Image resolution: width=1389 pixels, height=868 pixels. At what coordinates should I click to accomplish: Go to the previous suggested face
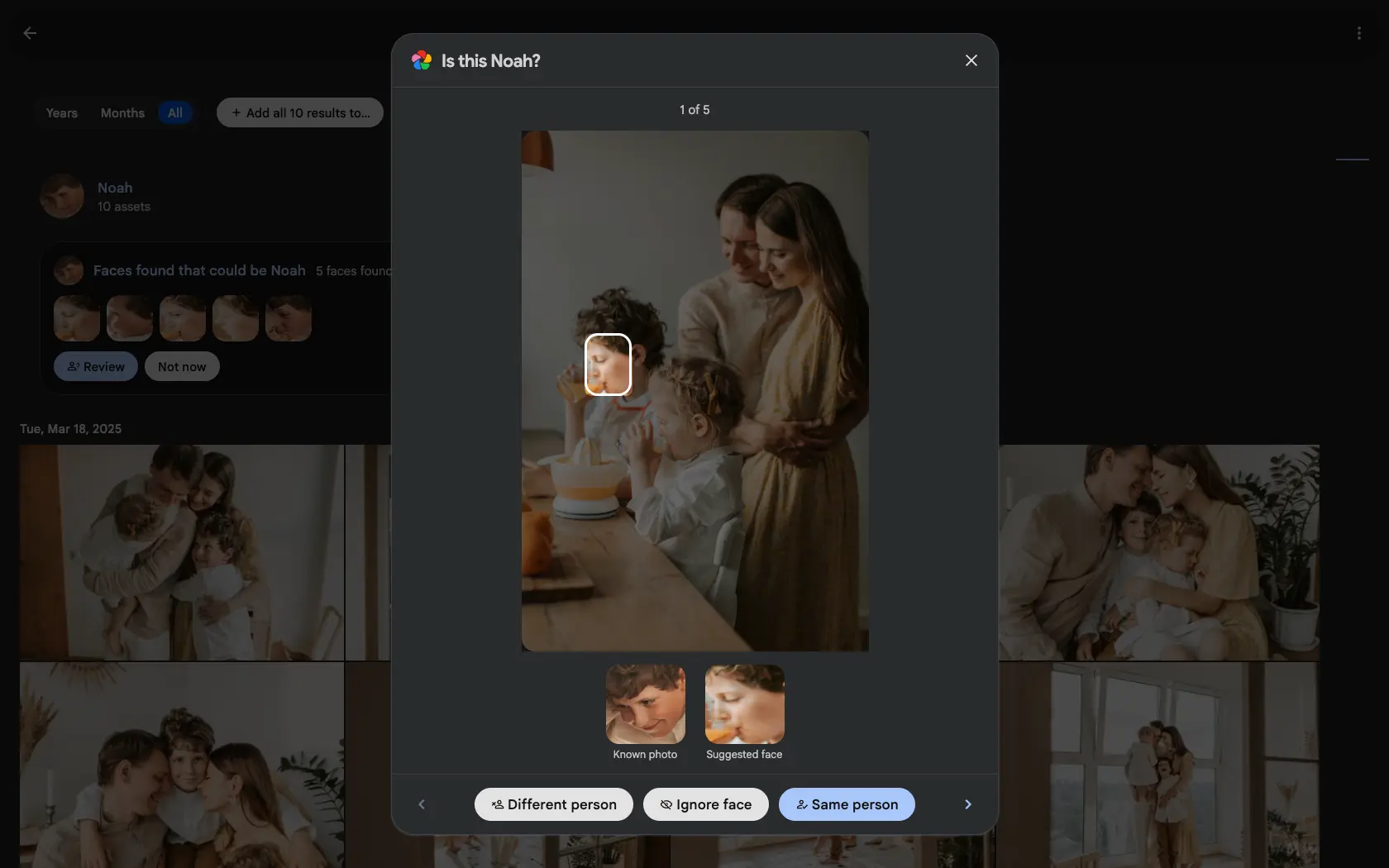tap(422, 804)
